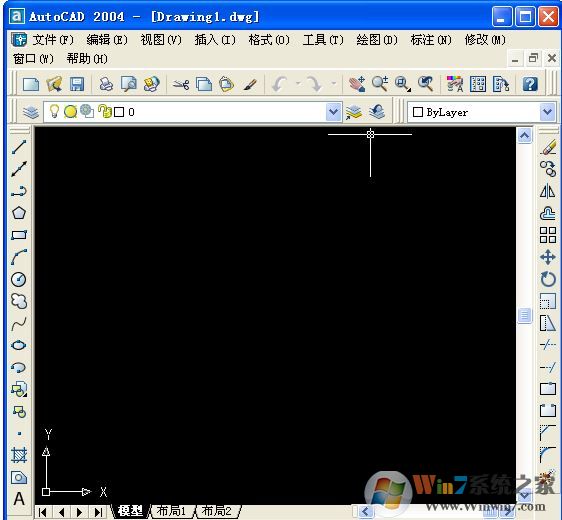Switch to the 布局1 tab
Viewport: 562px width, 520px height.
[x=171, y=511]
